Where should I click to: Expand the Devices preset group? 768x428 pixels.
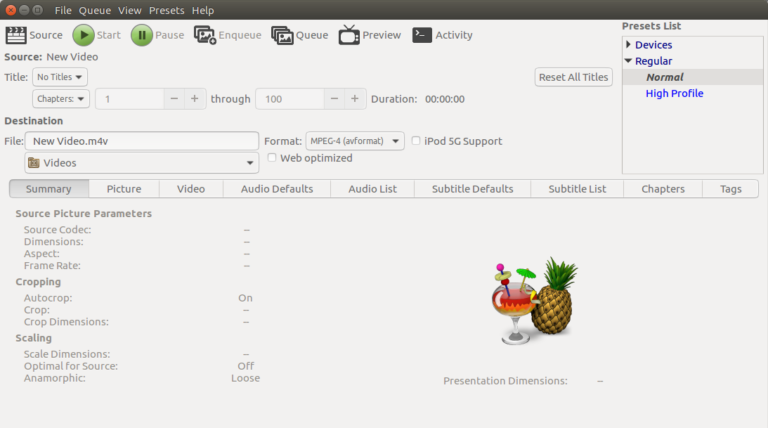[628, 45]
